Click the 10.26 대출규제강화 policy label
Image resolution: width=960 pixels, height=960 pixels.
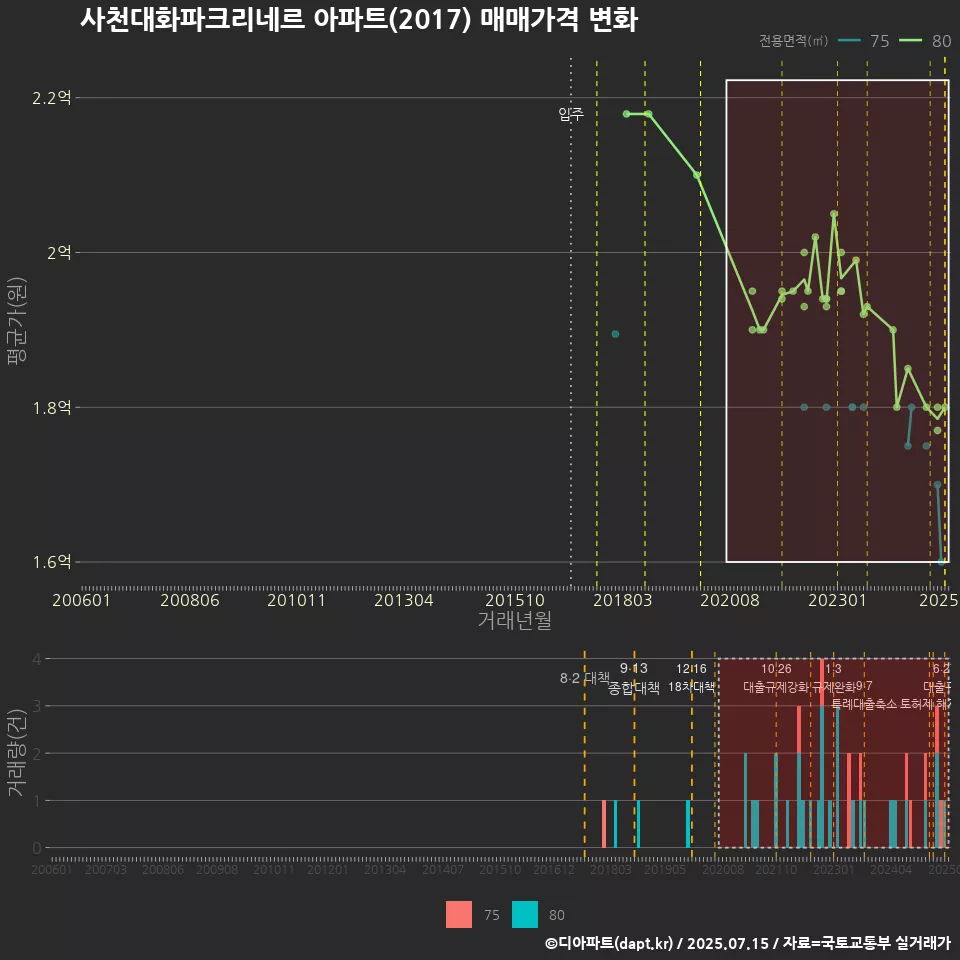(x=776, y=678)
